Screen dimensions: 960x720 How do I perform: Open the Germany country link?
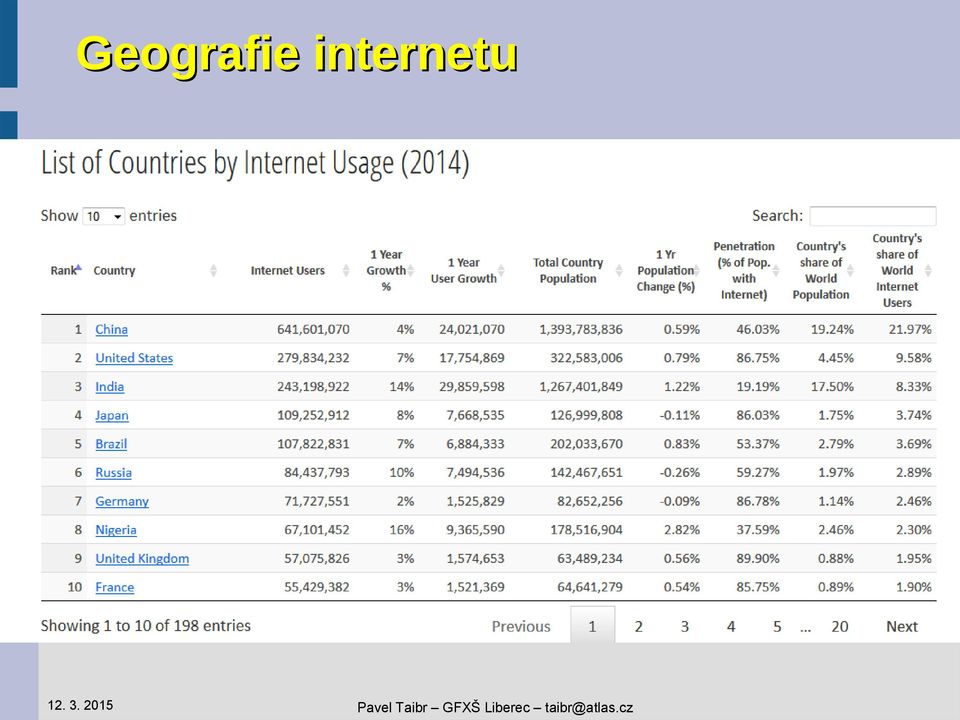coord(122,501)
